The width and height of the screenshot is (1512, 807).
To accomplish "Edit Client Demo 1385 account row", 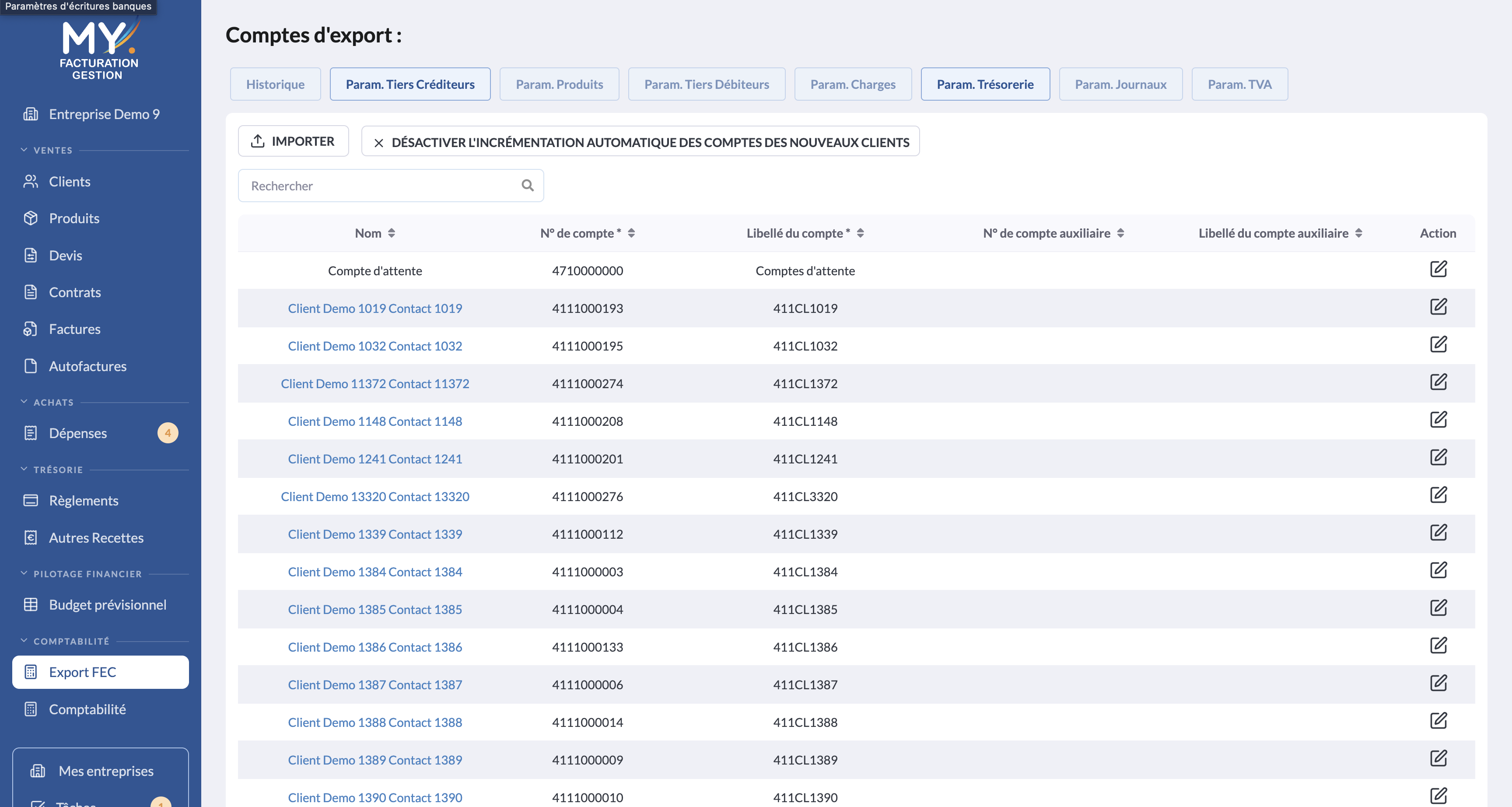I will click(x=1438, y=607).
